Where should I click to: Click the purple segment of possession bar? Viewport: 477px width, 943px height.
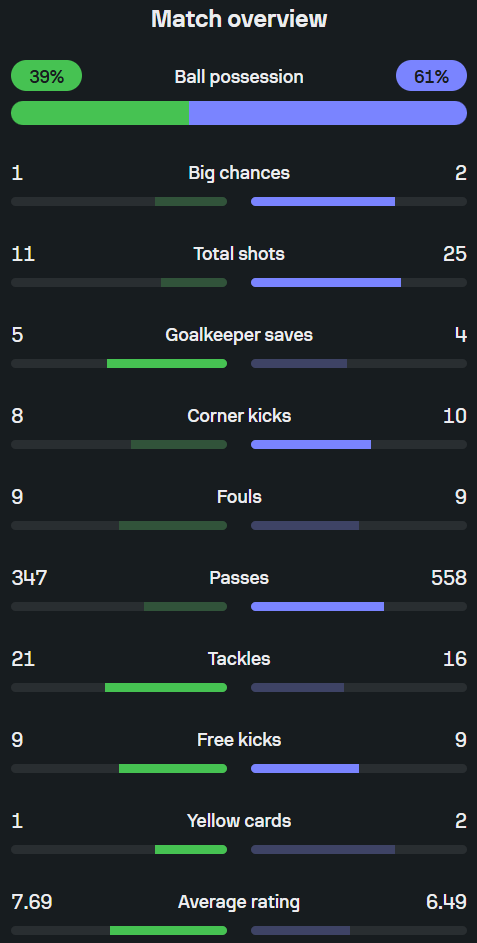(328, 113)
